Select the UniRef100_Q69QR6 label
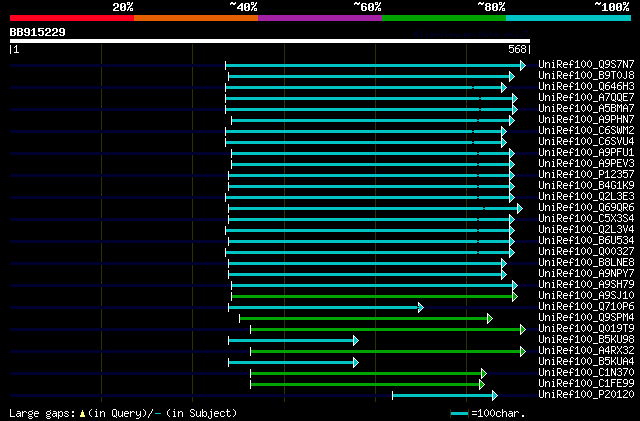Screen dimensions: 640x421 tap(586, 207)
